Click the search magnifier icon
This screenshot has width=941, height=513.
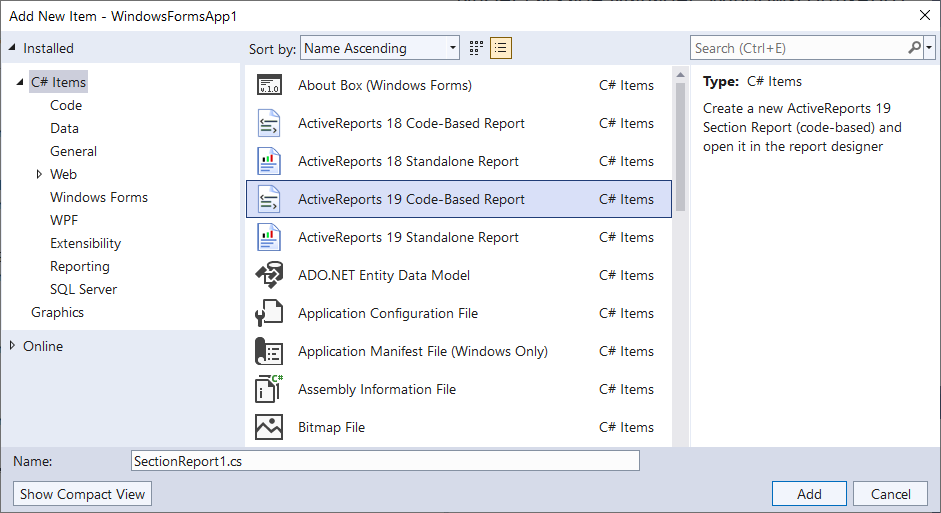(x=915, y=47)
